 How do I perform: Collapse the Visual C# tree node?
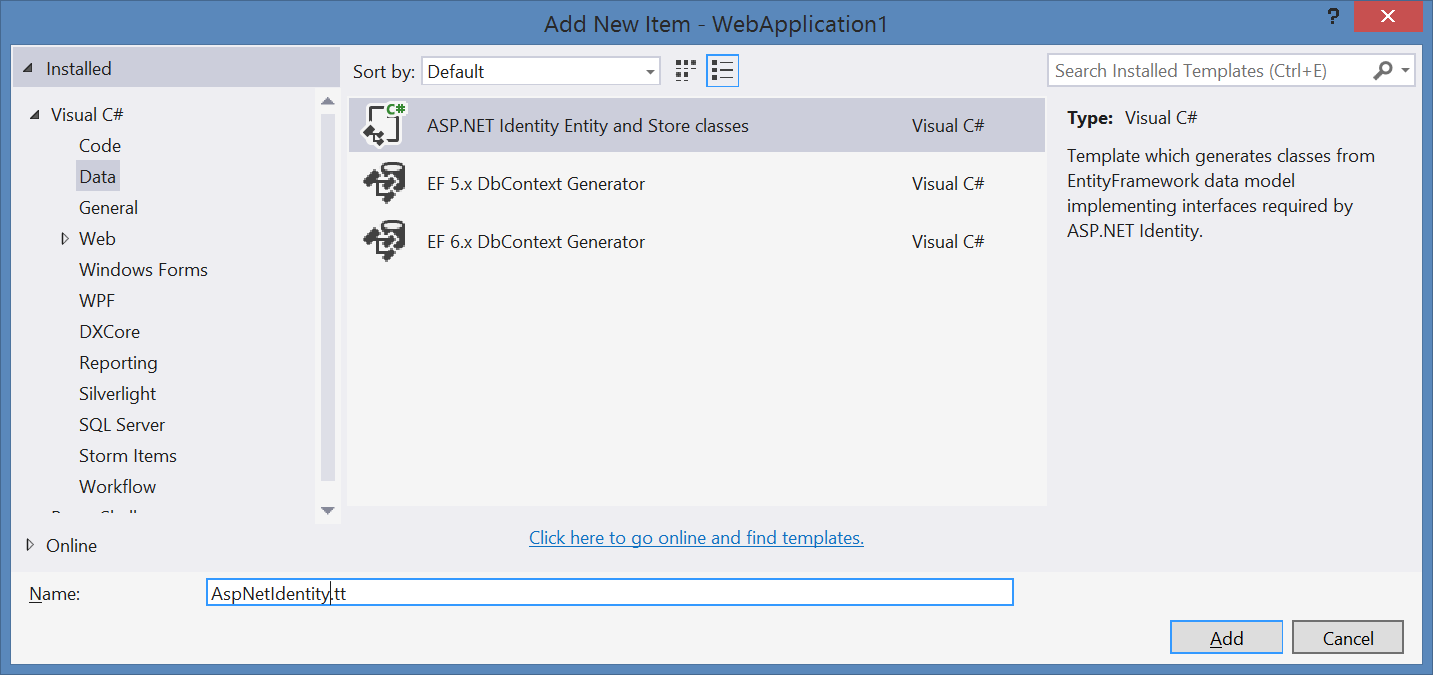click(36, 116)
